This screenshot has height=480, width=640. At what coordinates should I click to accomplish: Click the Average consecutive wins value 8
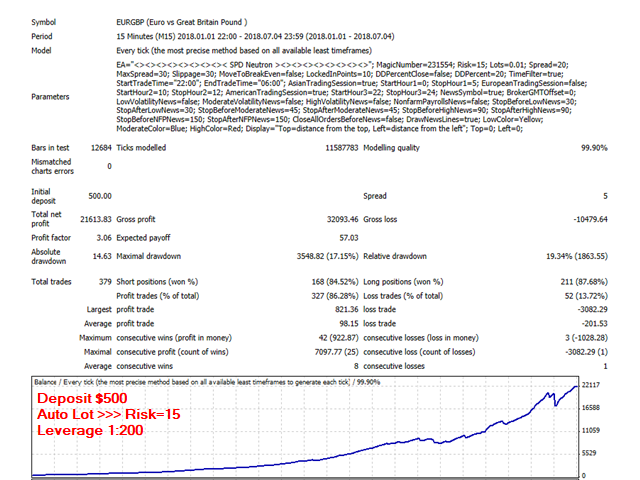(x=356, y=366)
